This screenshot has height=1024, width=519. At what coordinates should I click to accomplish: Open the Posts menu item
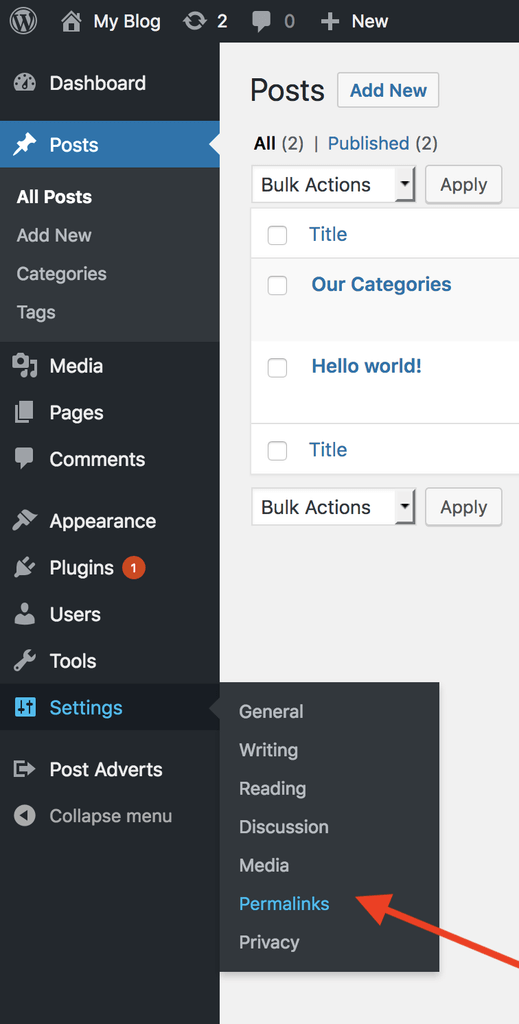pos(110,144)
